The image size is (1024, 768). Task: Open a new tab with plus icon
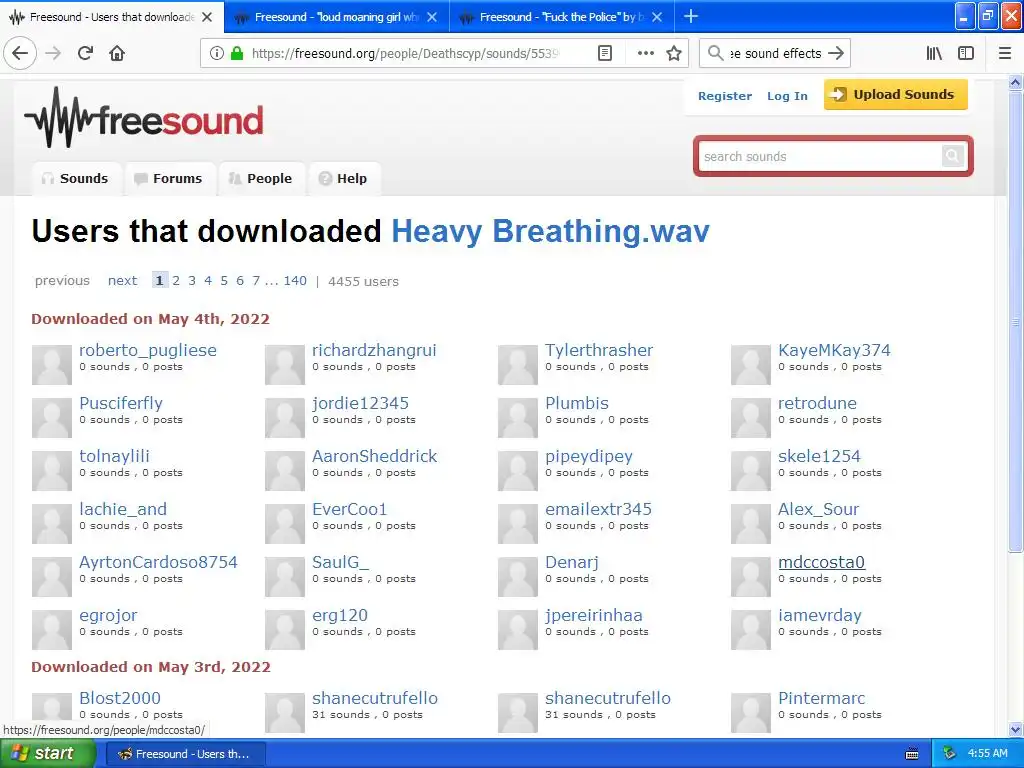[x=691, y=16]
